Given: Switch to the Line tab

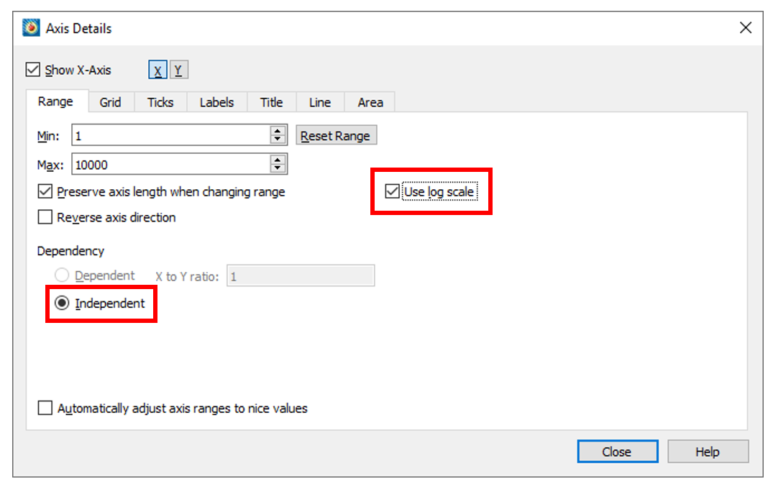Looking at the screenshot, I should coord(320,102).
